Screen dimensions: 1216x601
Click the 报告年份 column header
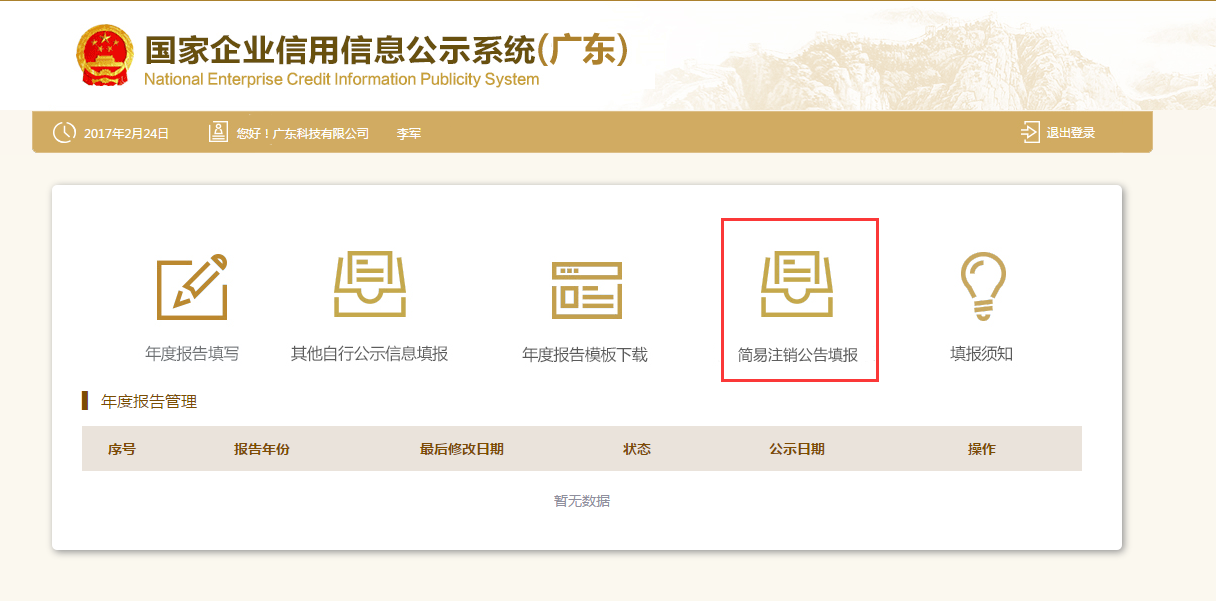coord(262,449)
